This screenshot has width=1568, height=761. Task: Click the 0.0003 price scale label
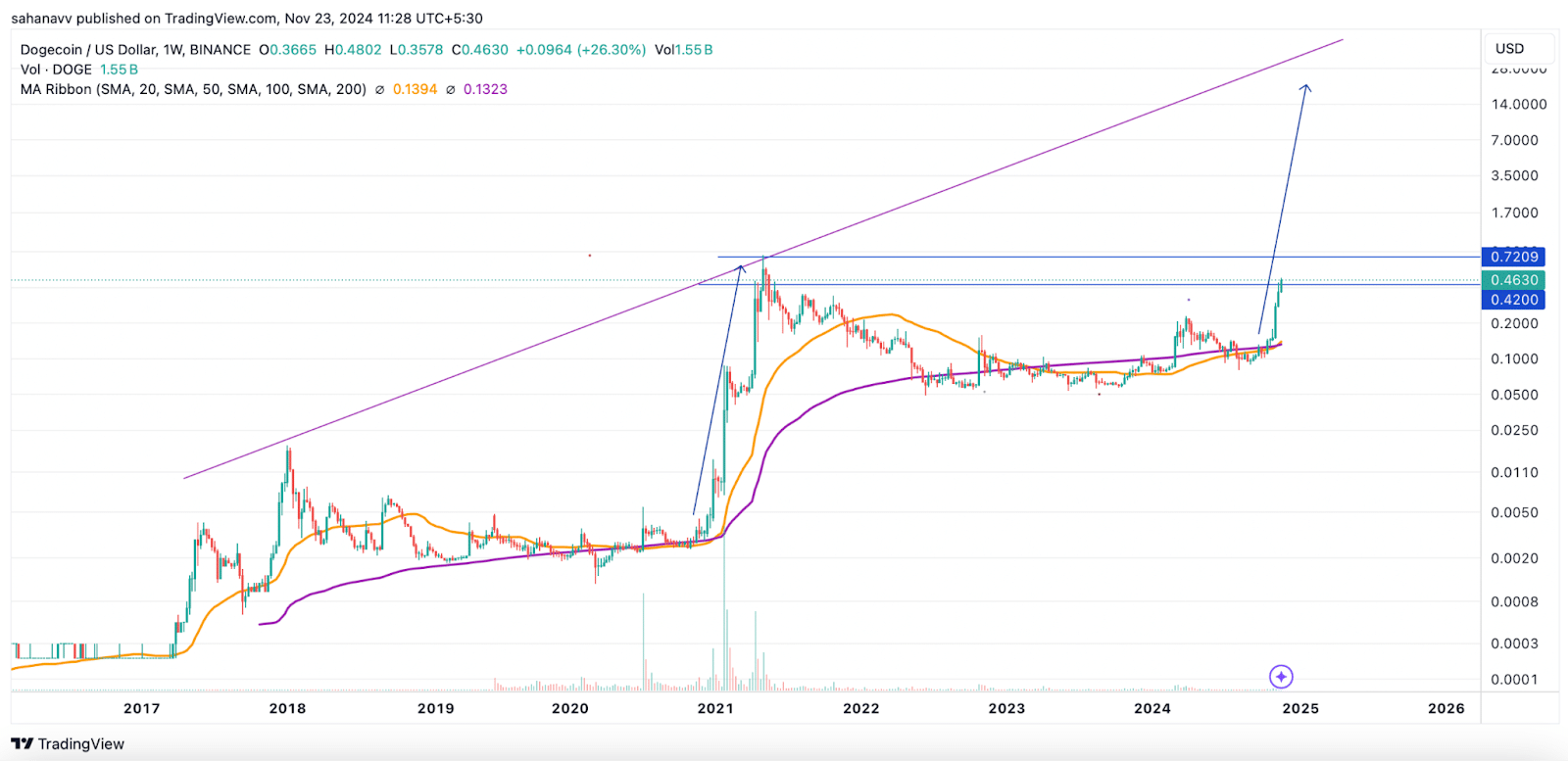[x=1515, y=643]
